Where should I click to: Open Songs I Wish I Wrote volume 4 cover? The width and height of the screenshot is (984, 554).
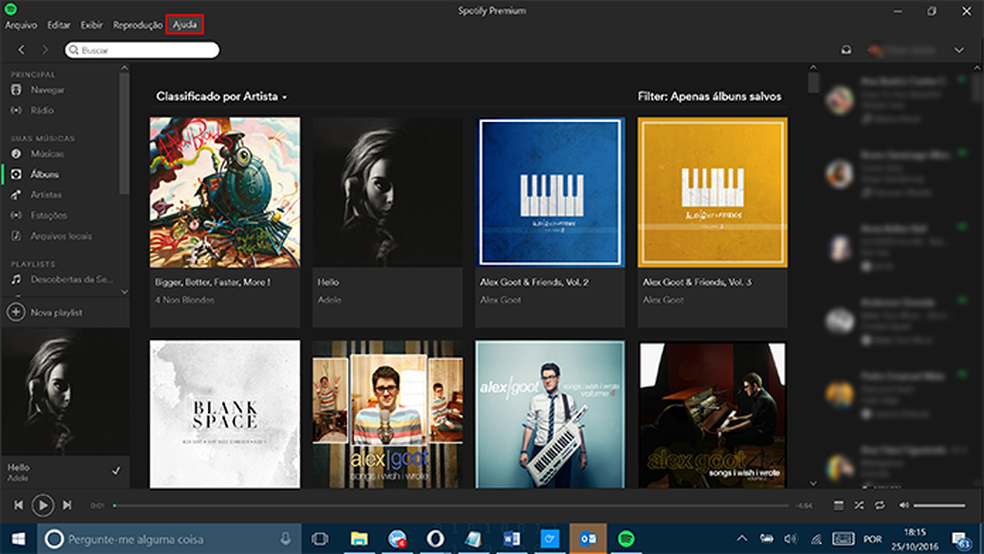tap(550, 414)
